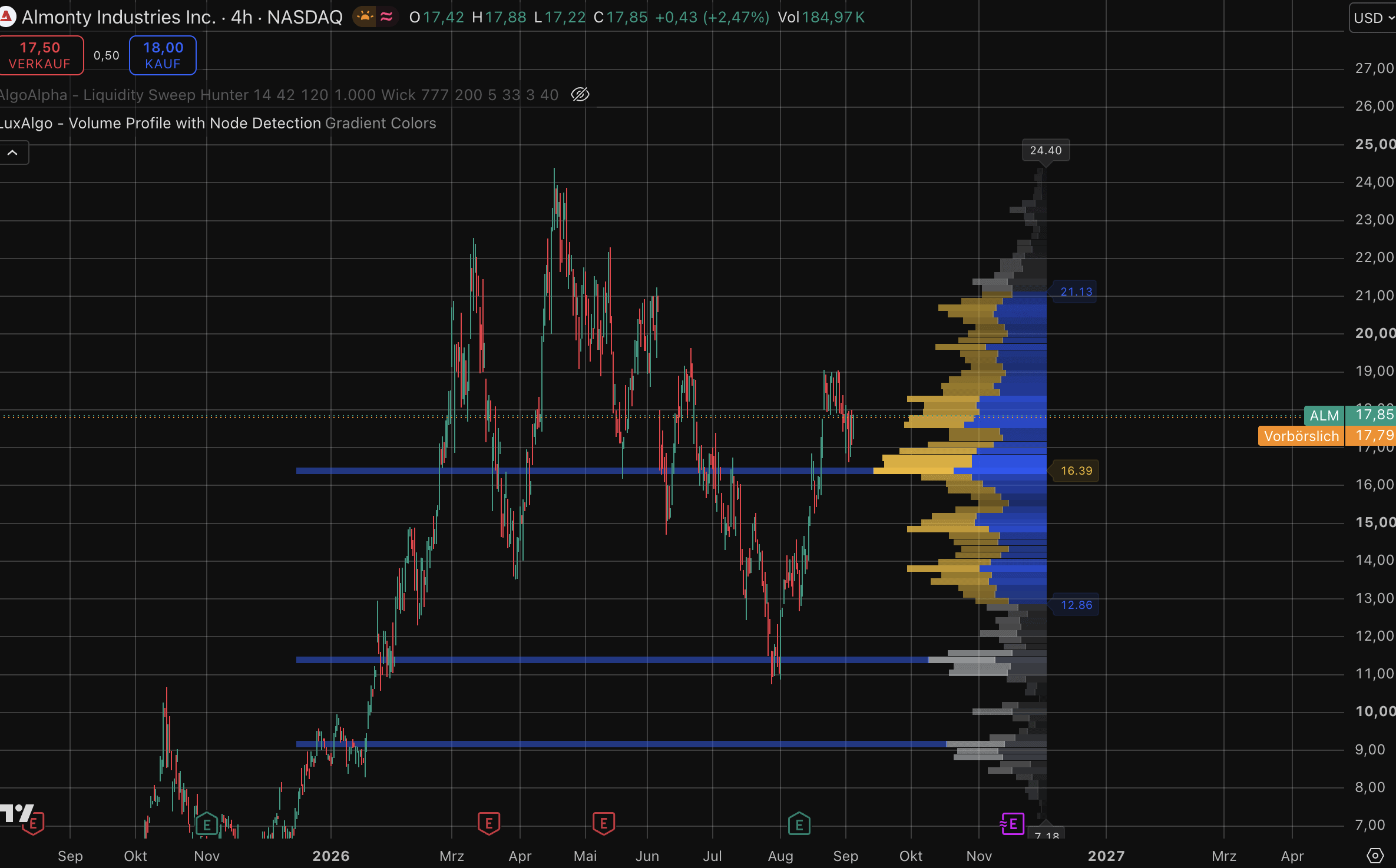
Task: Click the high value H17,88
Action: point(499,18)
